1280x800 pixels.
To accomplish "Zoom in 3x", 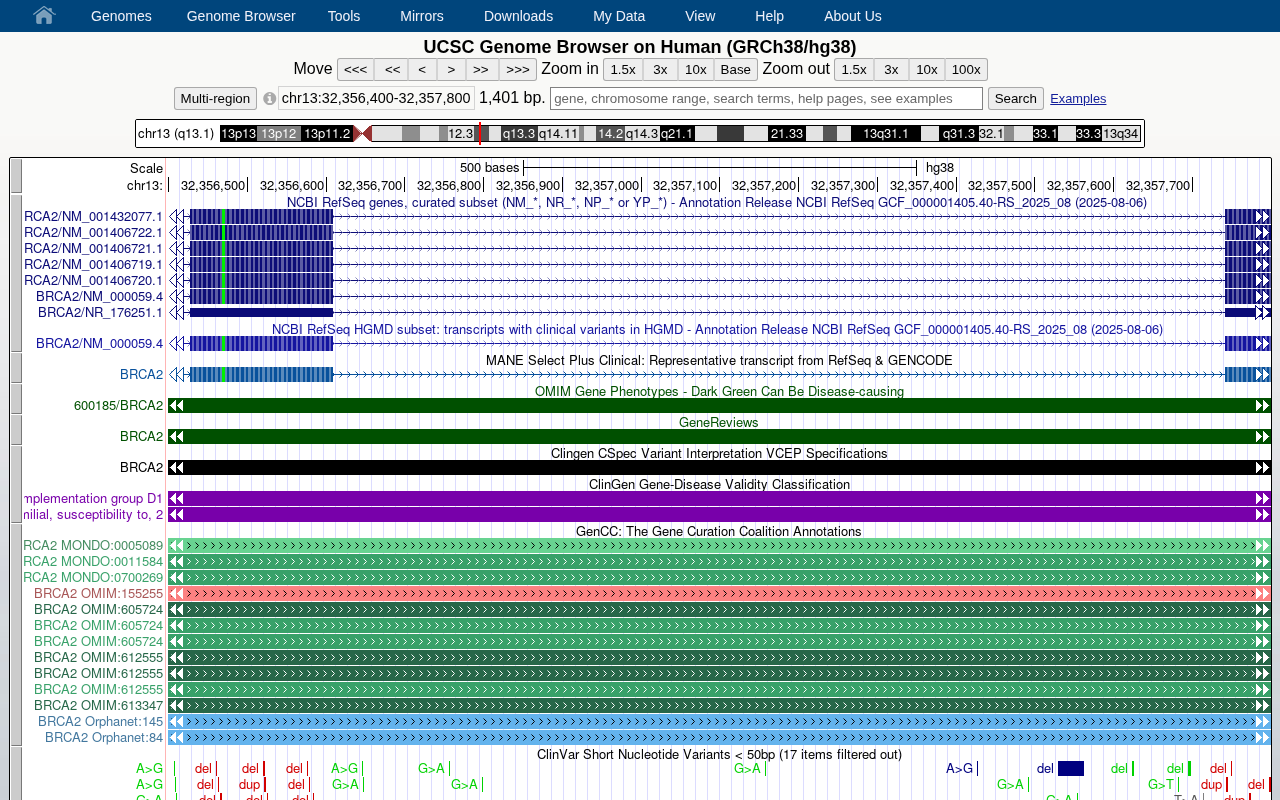I will (660, 70).
